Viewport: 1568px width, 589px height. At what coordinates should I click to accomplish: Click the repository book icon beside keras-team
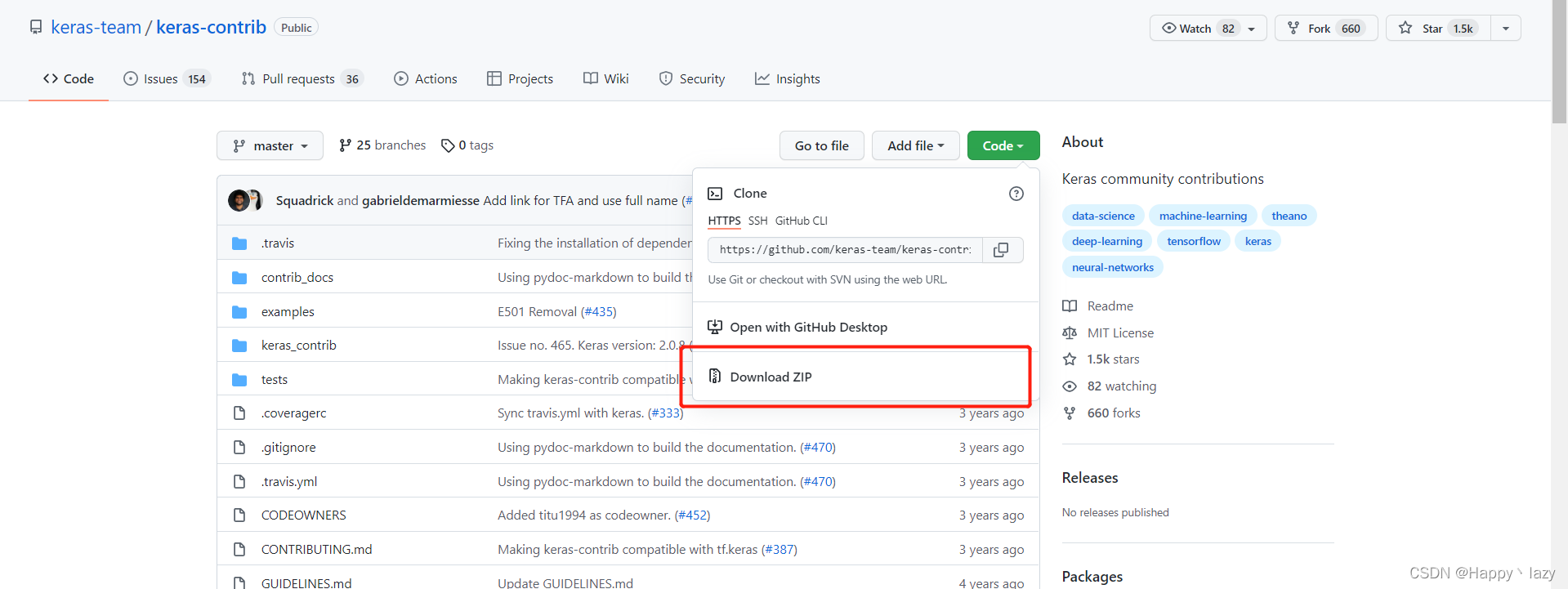(36, 28)
